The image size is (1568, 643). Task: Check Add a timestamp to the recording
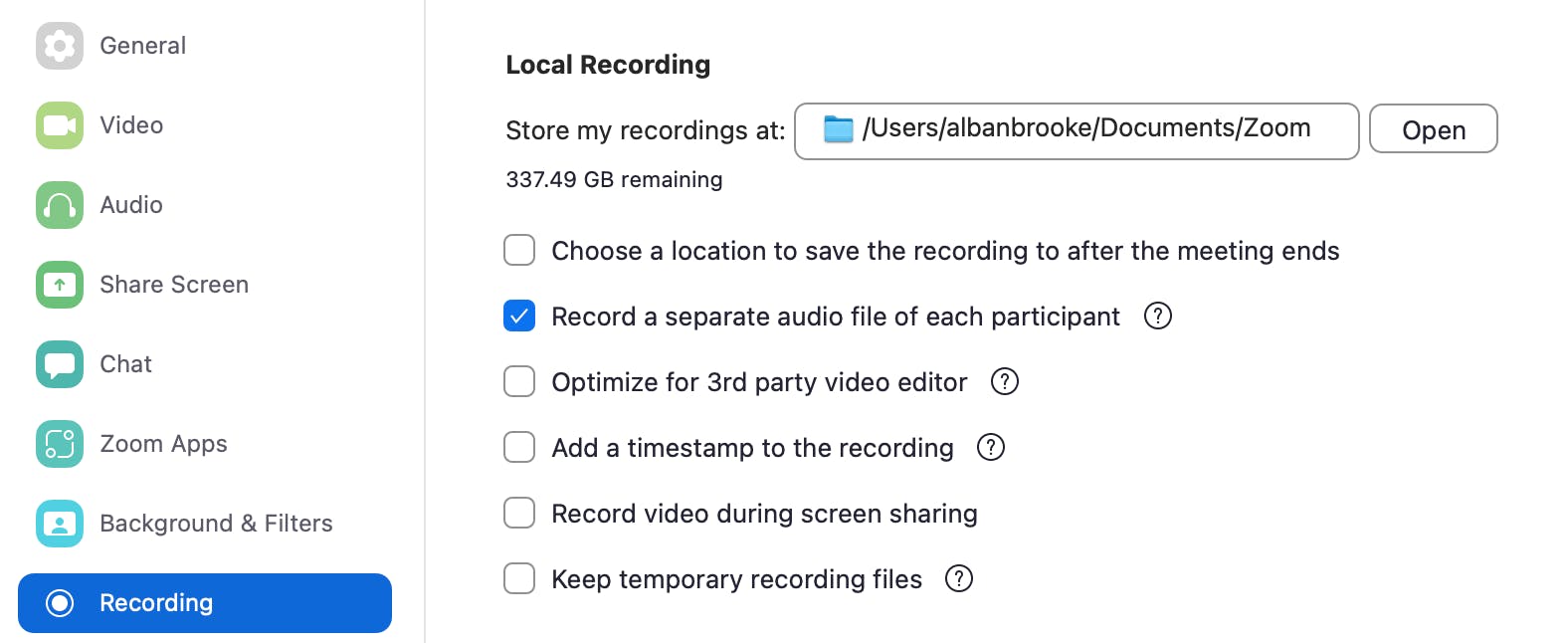coord(518,447)
